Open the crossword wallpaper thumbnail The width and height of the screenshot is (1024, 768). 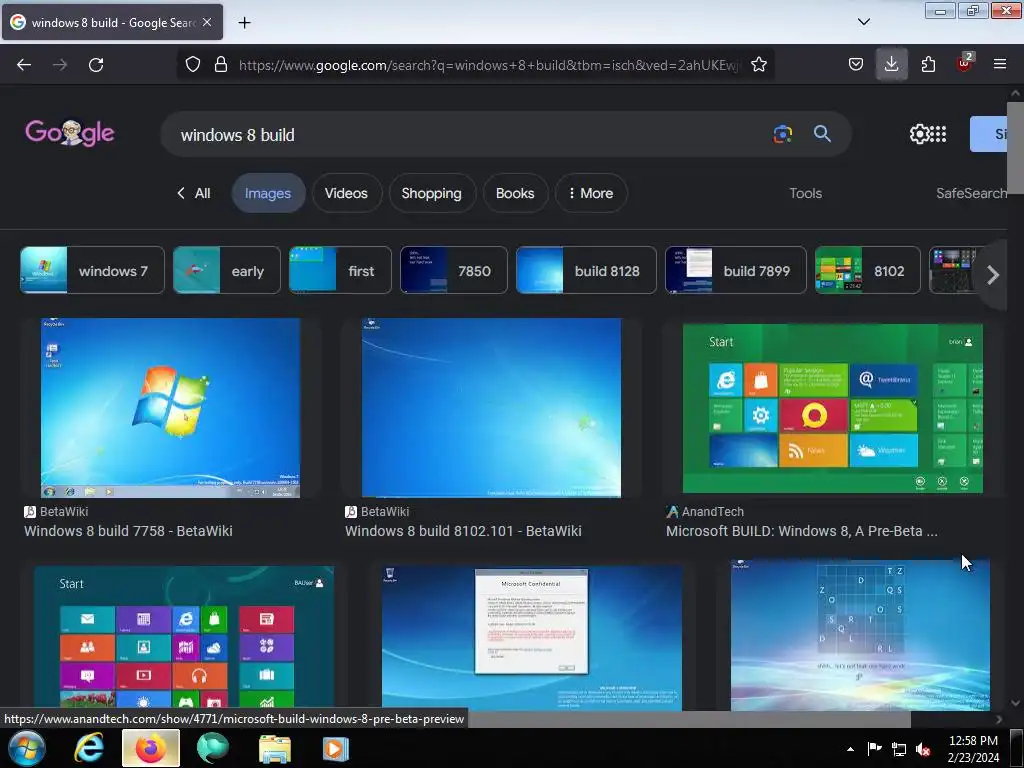click(860, 635)
